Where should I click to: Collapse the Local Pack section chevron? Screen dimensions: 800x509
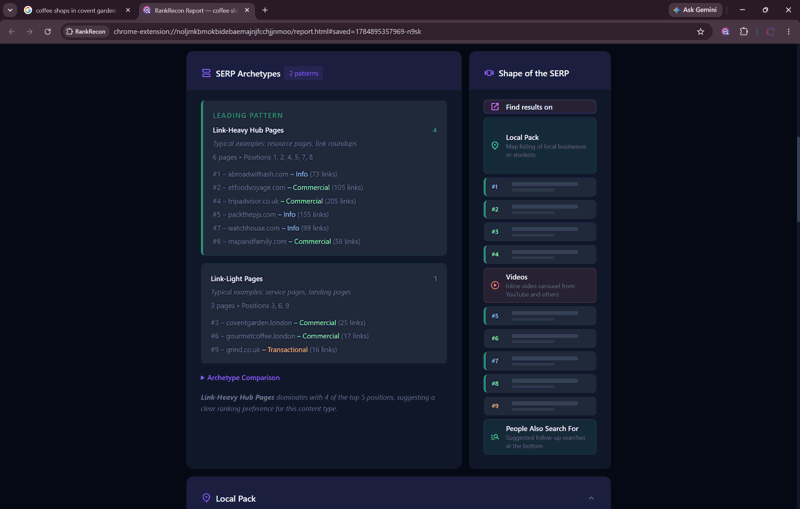coord(591,498)
